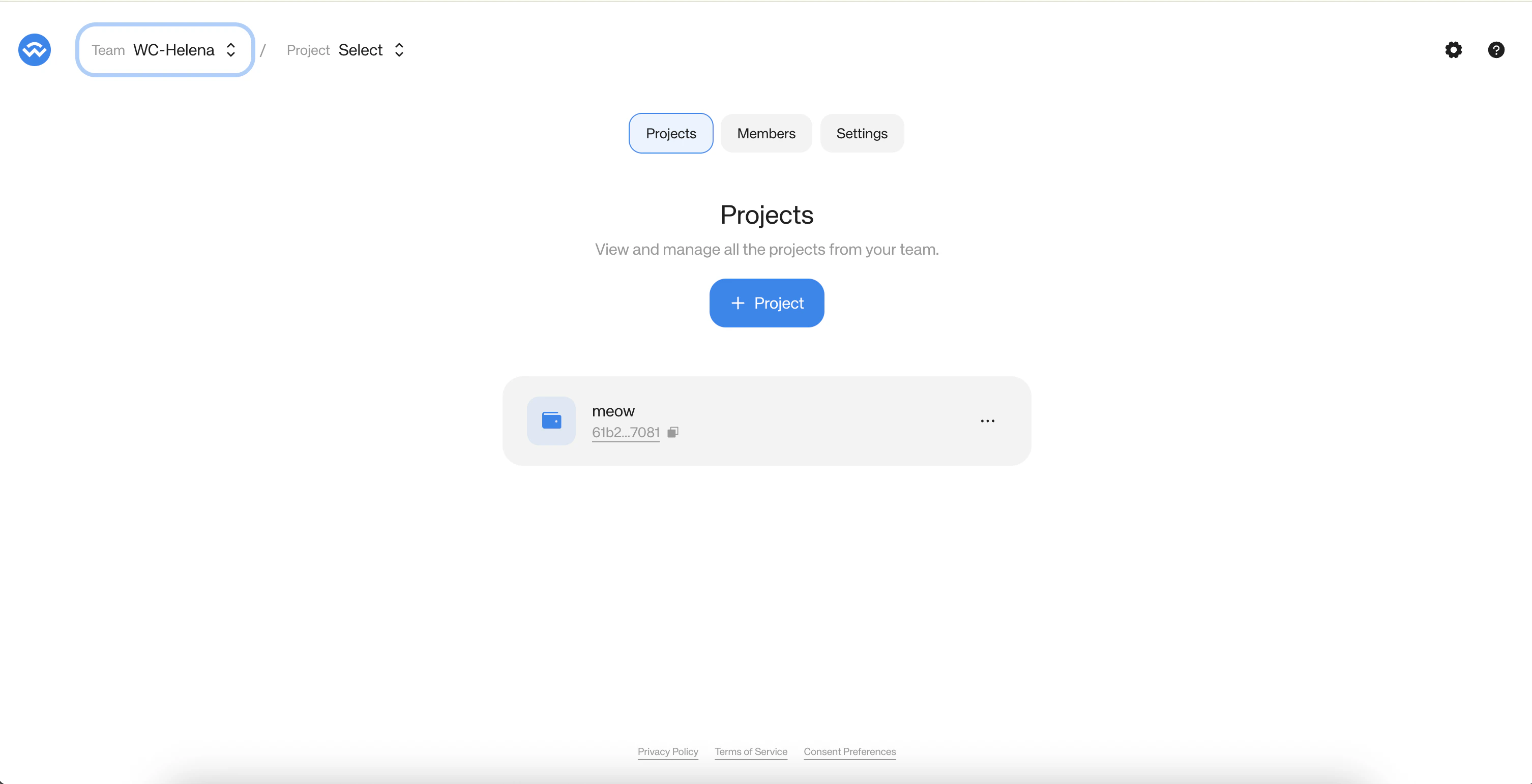Image resolution: width=1532 pixels, height=784 pixels.
Task: Open the Privacy Policy link
Action: pyautogui.click(x=667, y=751)
